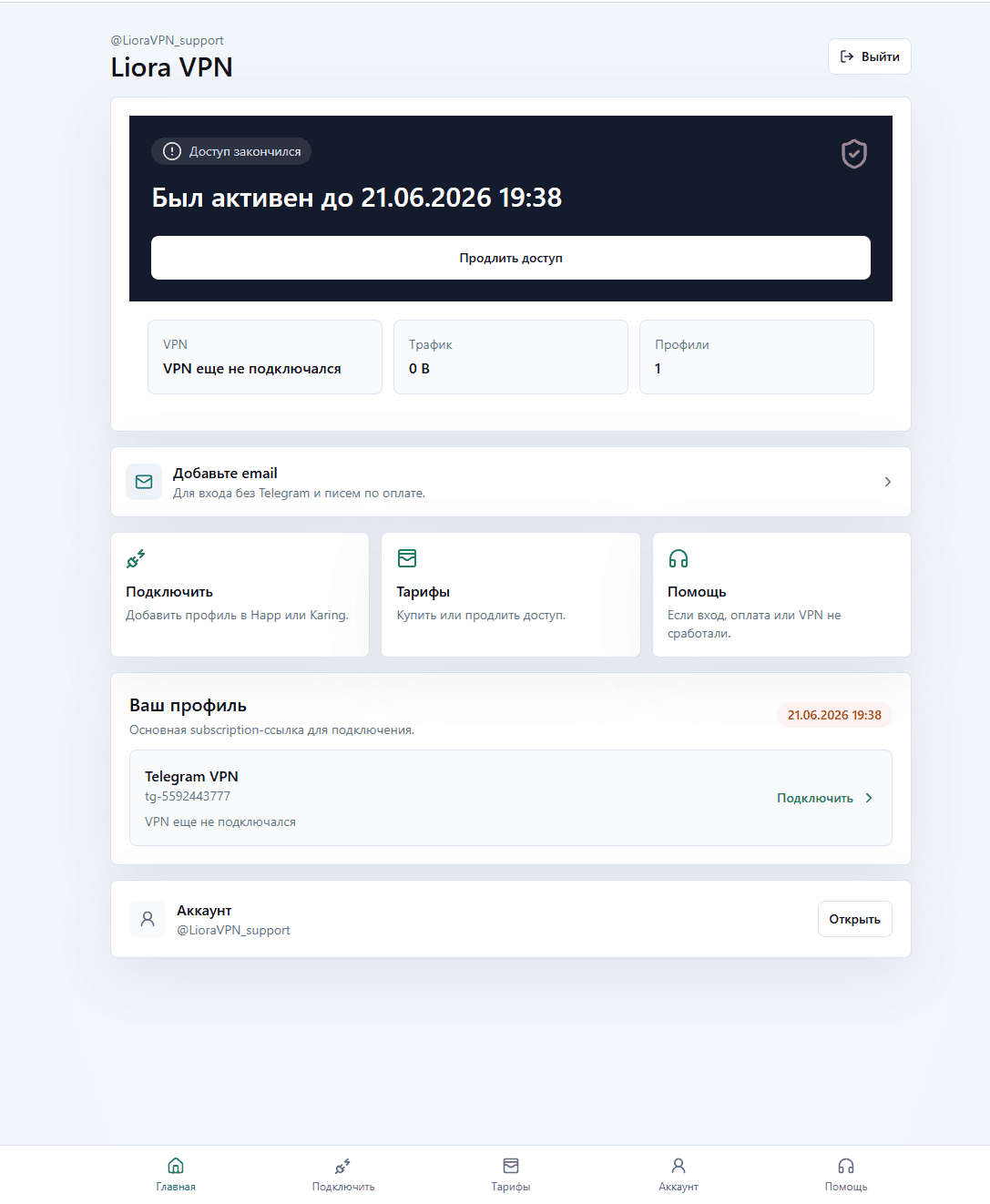Screen dimensions: 990x1204
Task: Click the tariffs card icon in bottom navigation
Action: (x=511, y=1166)
